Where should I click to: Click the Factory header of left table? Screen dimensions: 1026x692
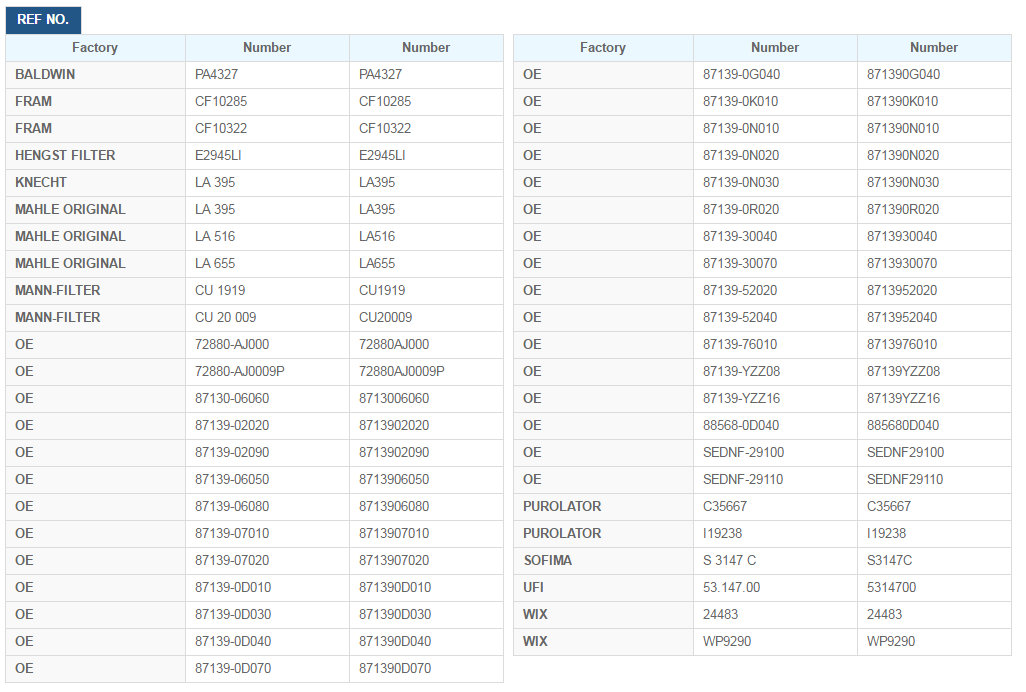pyautogui.click(x=96, y=48)
